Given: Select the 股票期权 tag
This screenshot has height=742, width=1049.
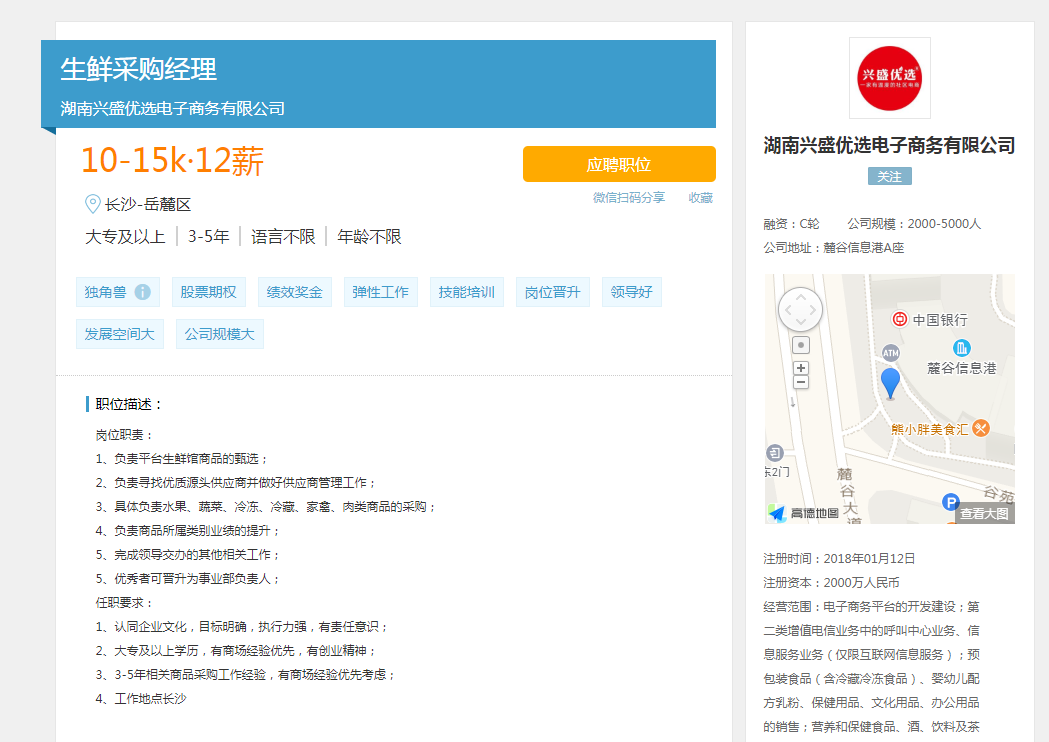Looking at the screenshot, I should coord(209,292).
